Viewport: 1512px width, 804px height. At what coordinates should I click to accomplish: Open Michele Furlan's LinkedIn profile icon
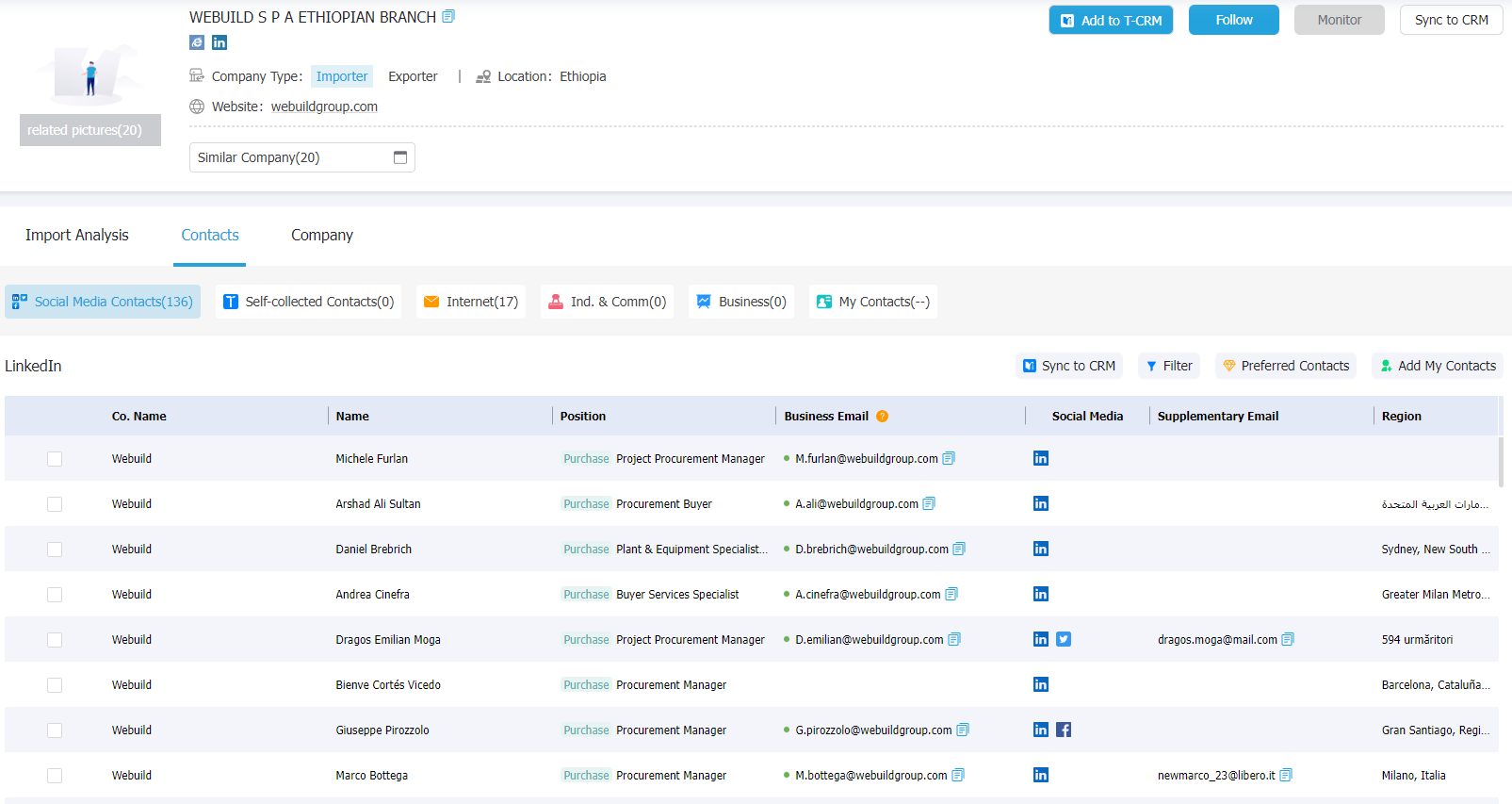1041,458
